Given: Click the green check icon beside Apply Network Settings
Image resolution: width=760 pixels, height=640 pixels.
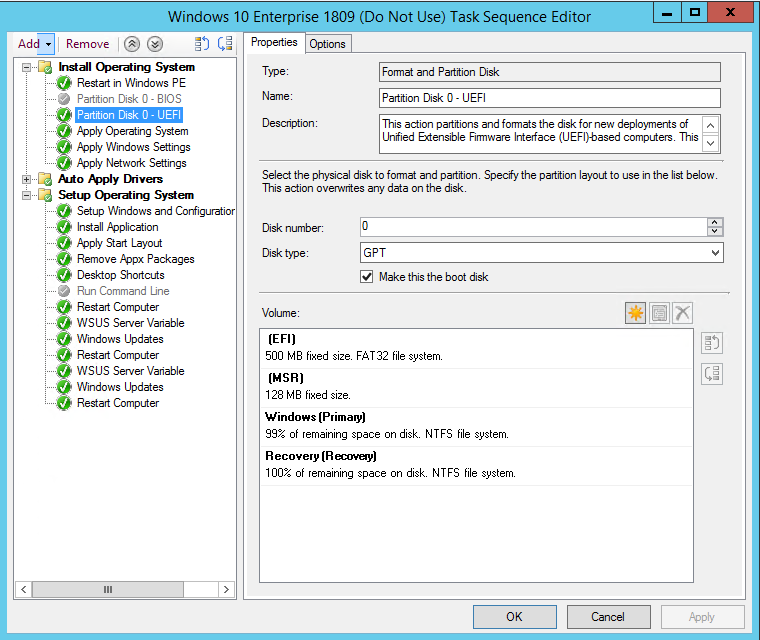Looking at the screenshot, I should pos(64,163).
